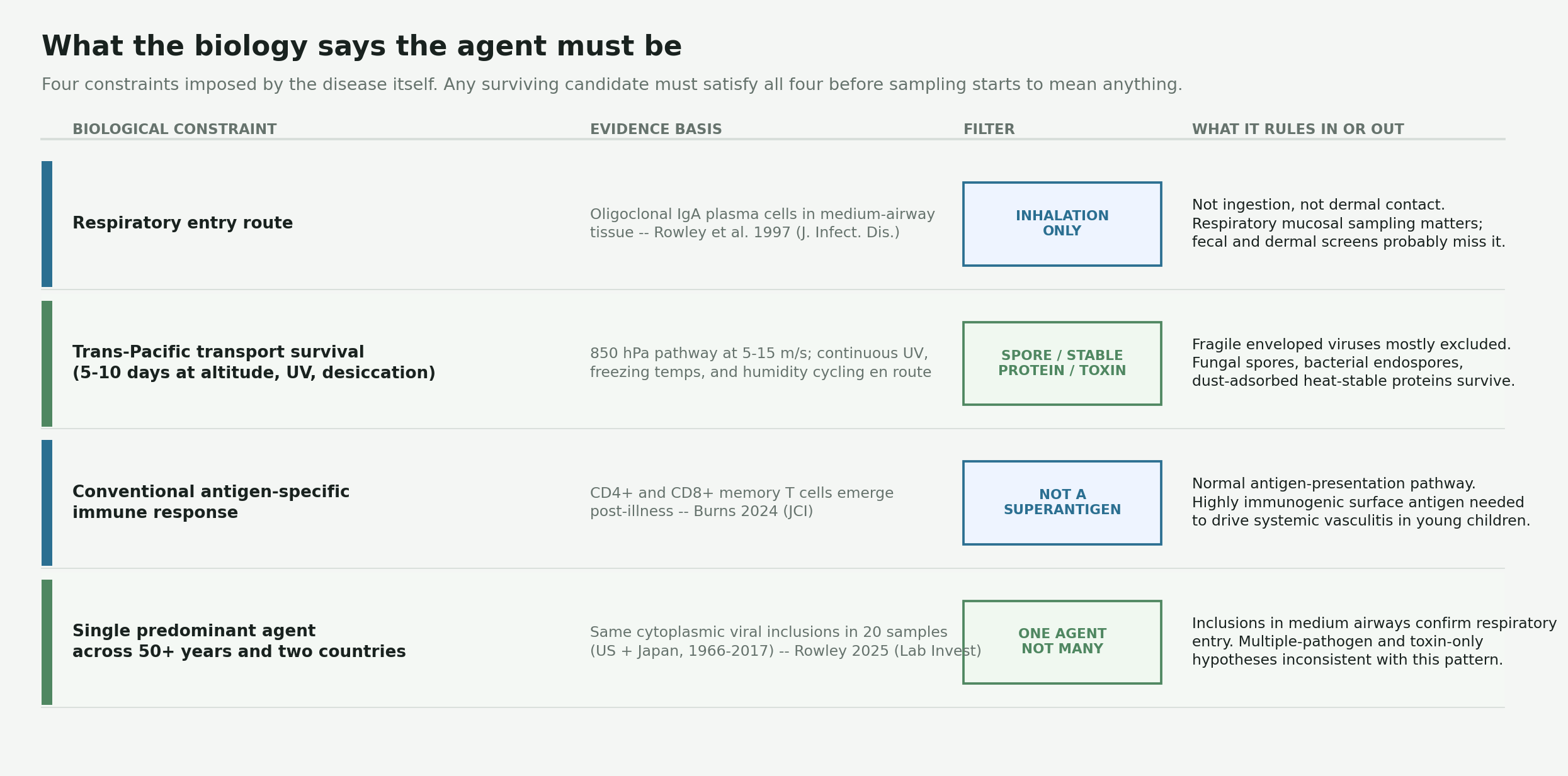Click blue bar beside Respiratory entry route
The height and width of the screenshot is (776, 1568).
click(x=47, y=224)
